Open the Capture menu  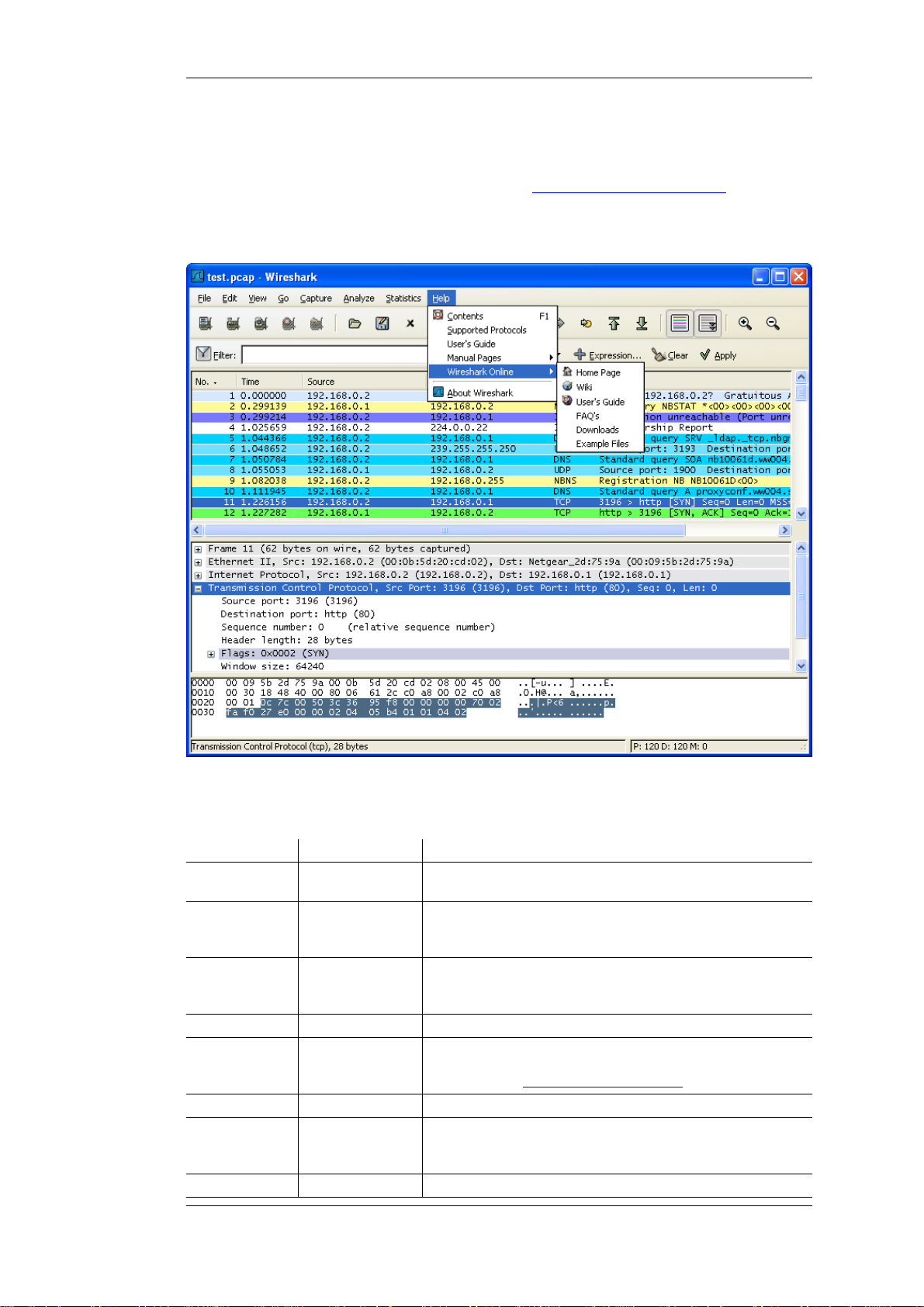click(316, 298)
